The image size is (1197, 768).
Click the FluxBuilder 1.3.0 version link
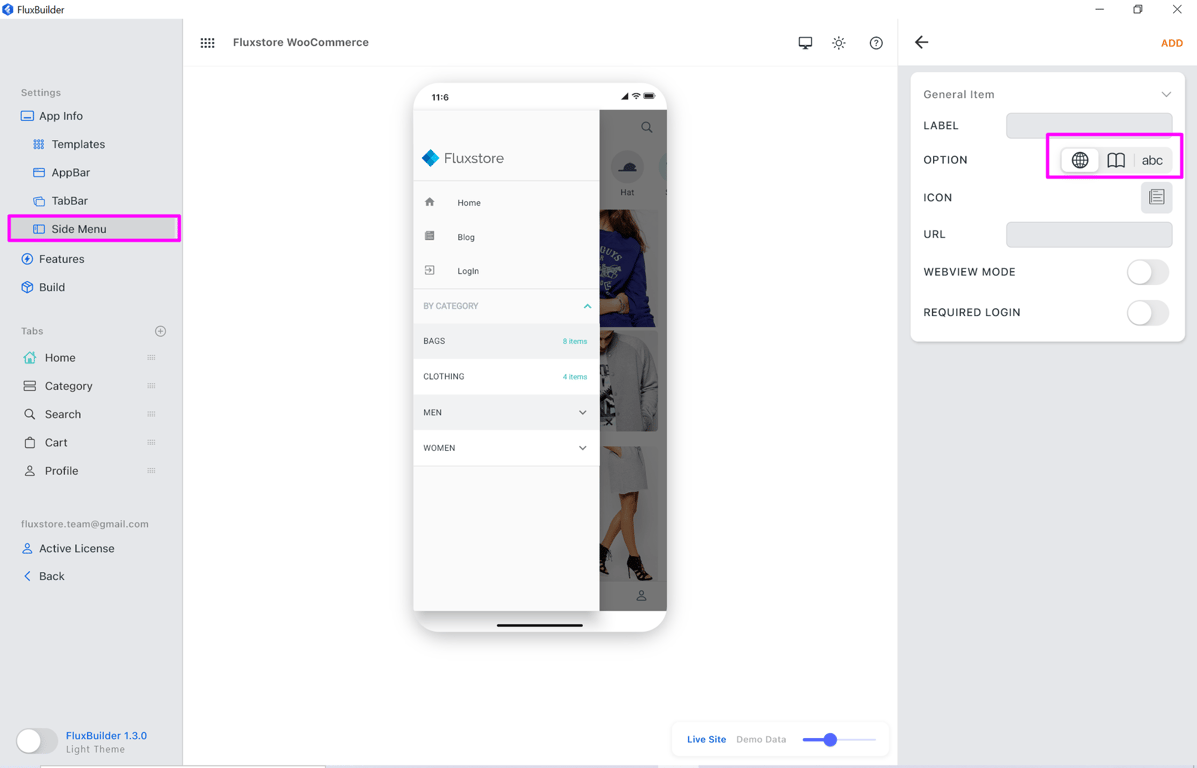pyautogui.click(x=106, y=736)
